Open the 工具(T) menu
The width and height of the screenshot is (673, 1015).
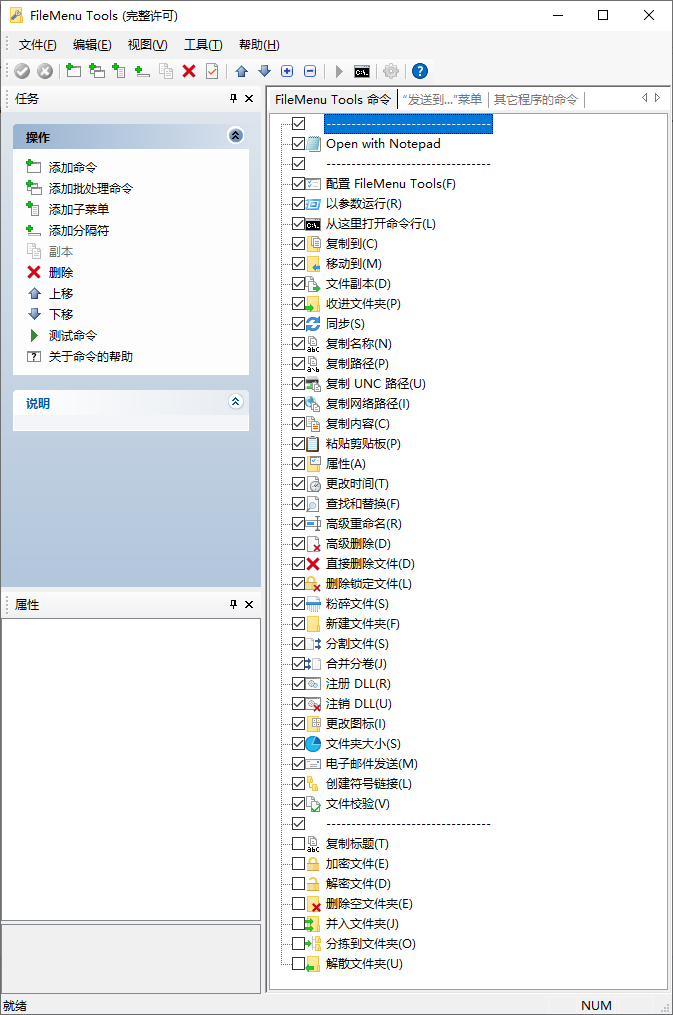pos(203,45)
